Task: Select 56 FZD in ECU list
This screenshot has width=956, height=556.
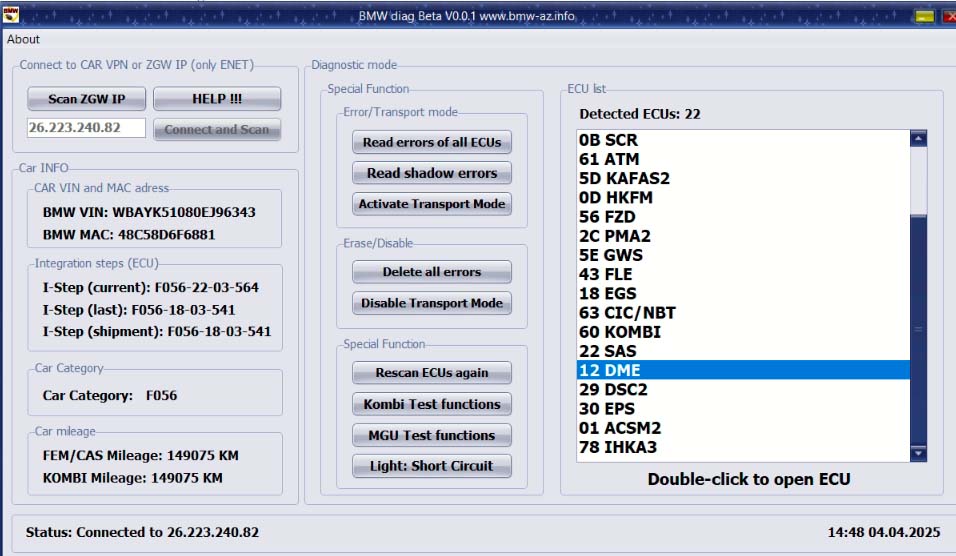Action: pyautogui.click(x=743, y=217)
